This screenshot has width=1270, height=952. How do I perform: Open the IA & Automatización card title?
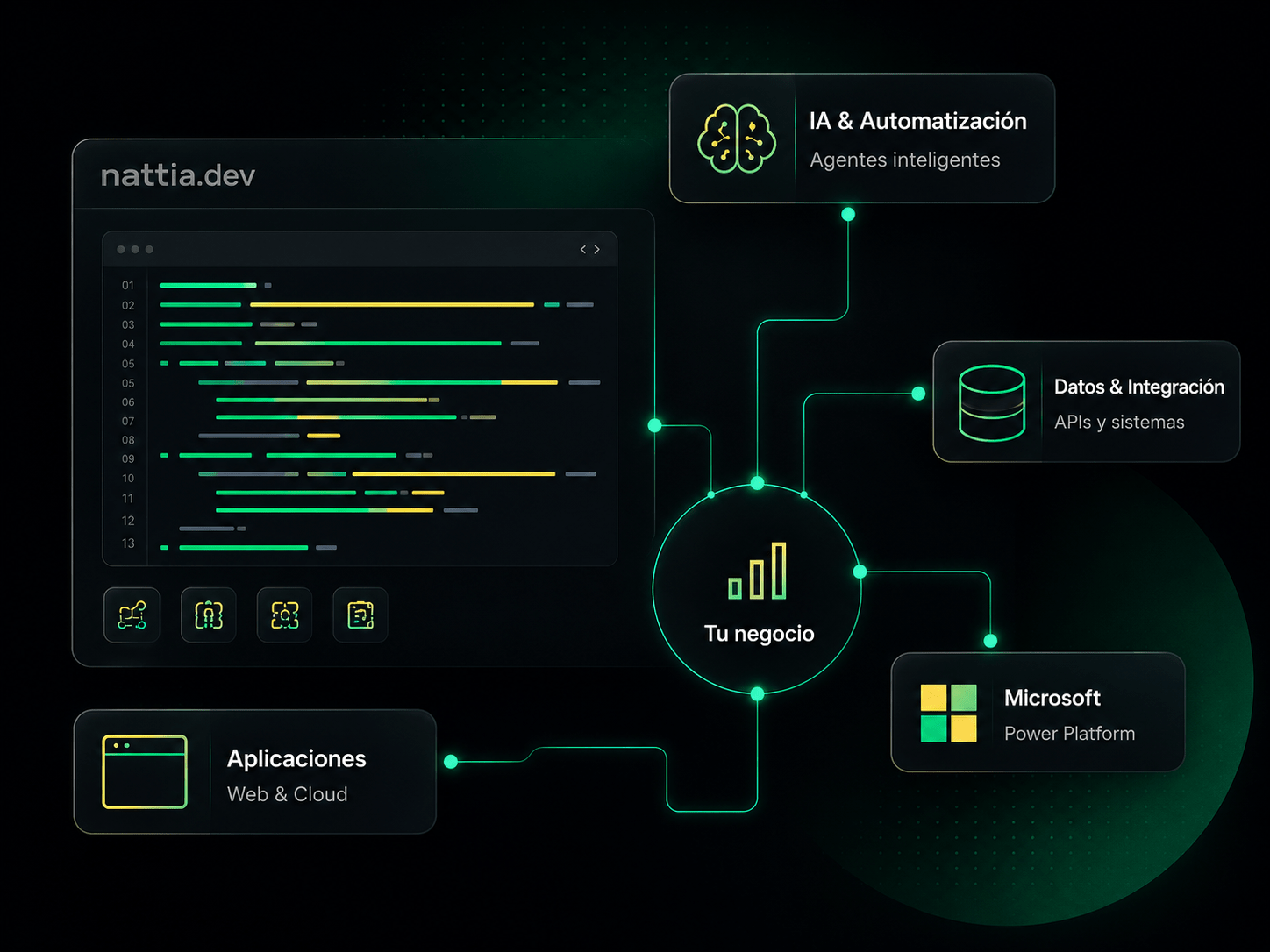[917, 121]
